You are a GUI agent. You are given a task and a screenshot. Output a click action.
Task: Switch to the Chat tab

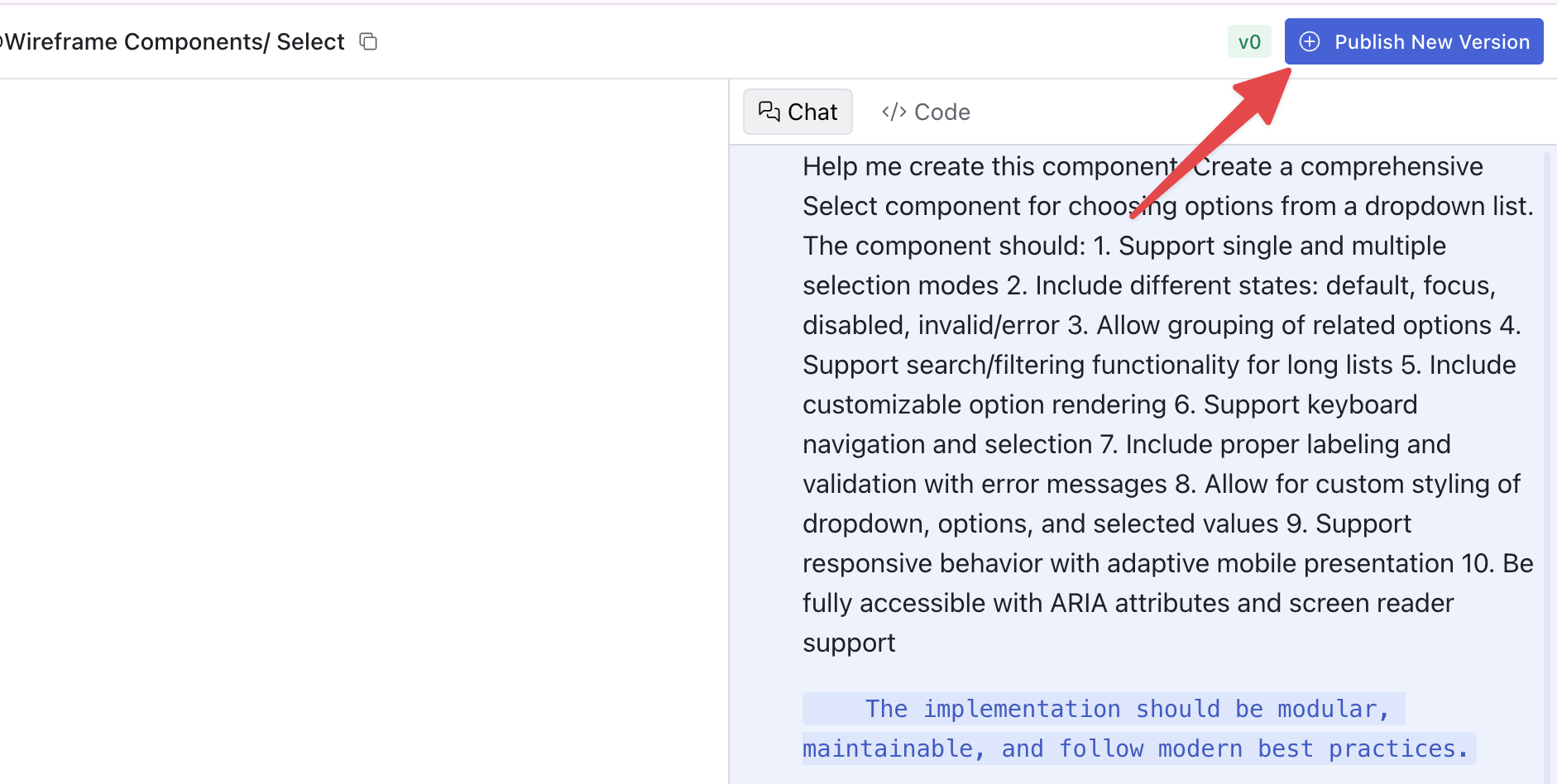798,112
